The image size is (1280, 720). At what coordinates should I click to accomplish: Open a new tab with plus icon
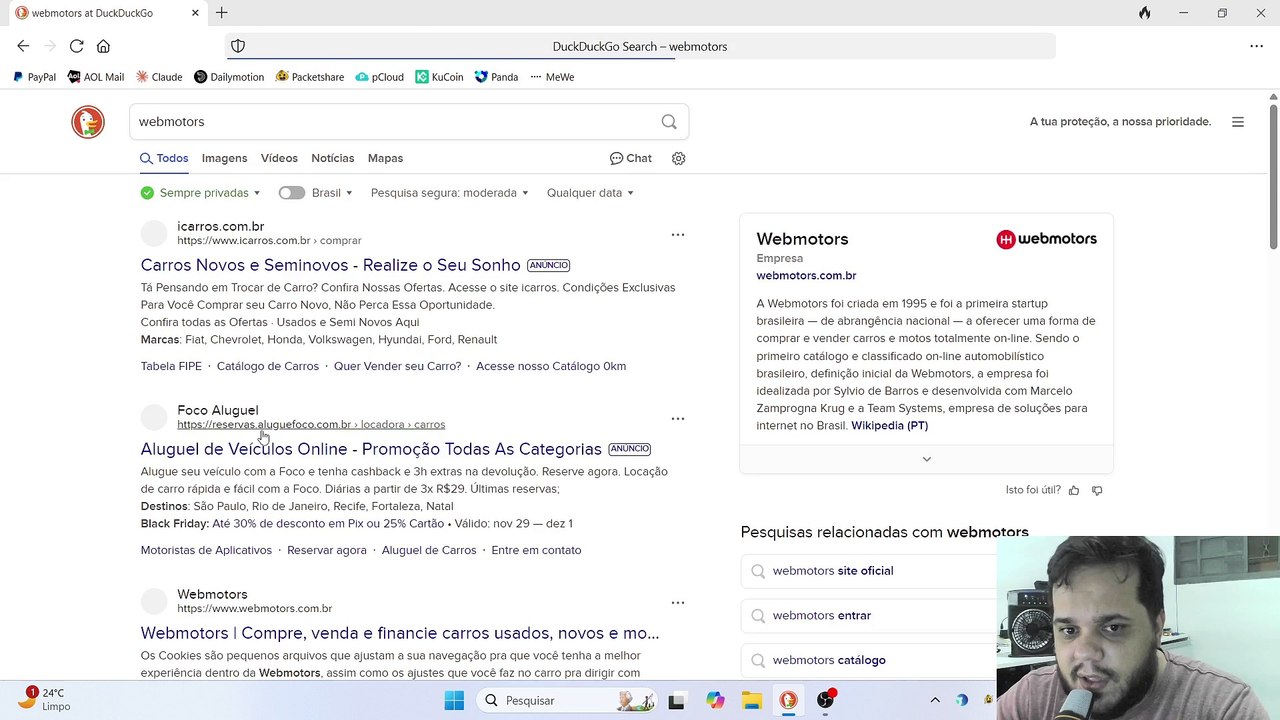pos(222,13)
